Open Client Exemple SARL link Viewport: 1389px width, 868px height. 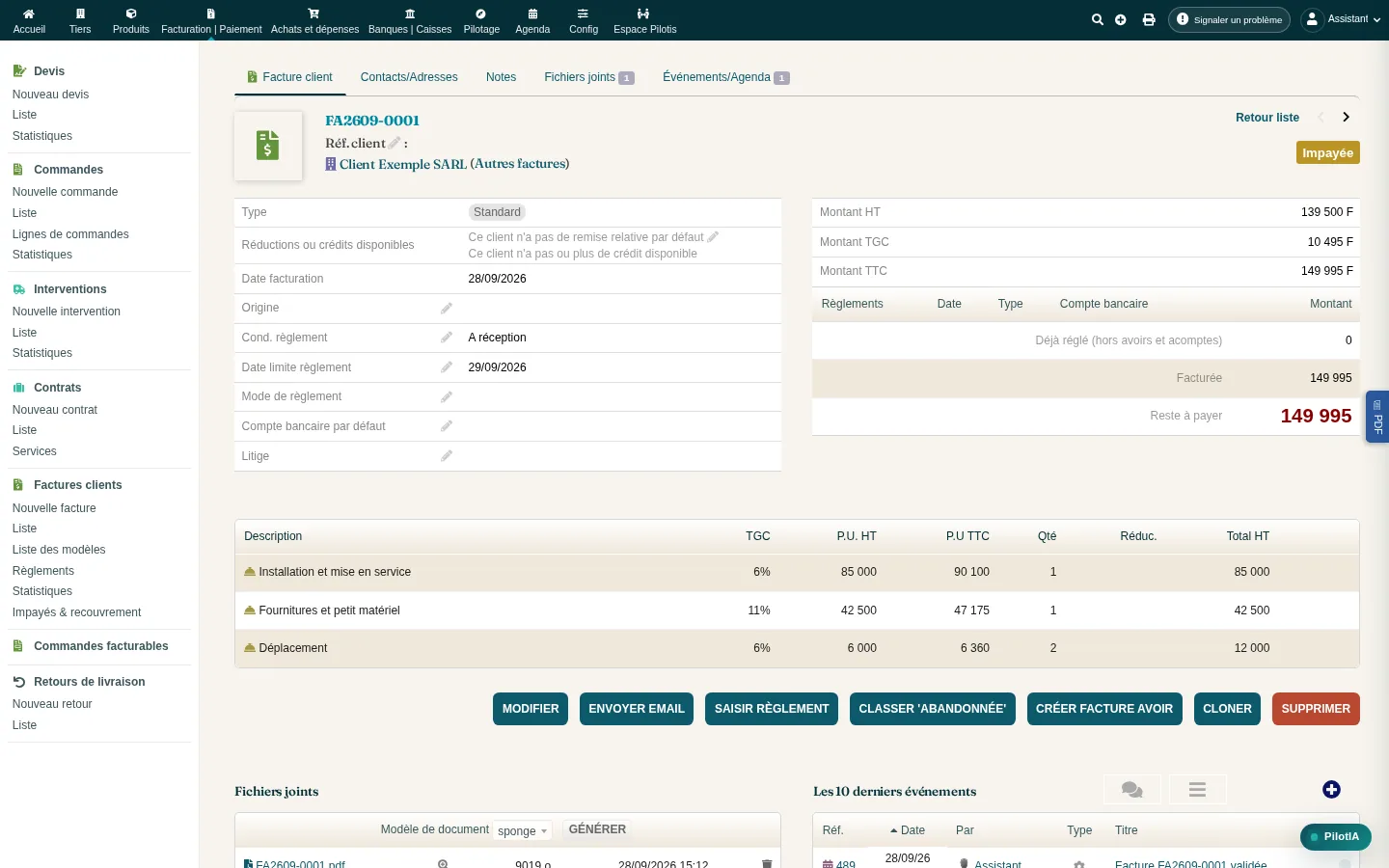pyautogui.click(x=403, y=164)
